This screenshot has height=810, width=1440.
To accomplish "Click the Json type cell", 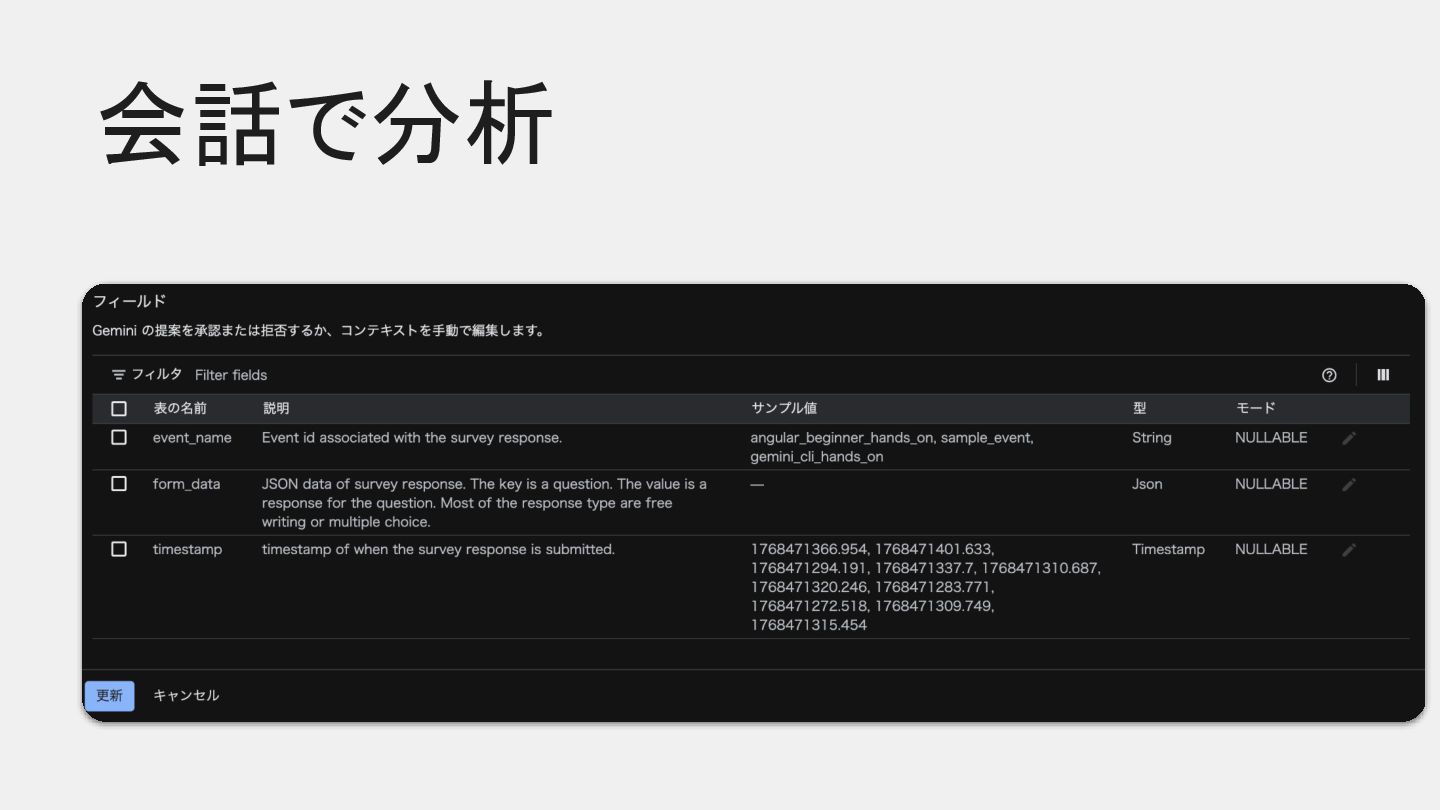I will click(x=1147, y=484).
